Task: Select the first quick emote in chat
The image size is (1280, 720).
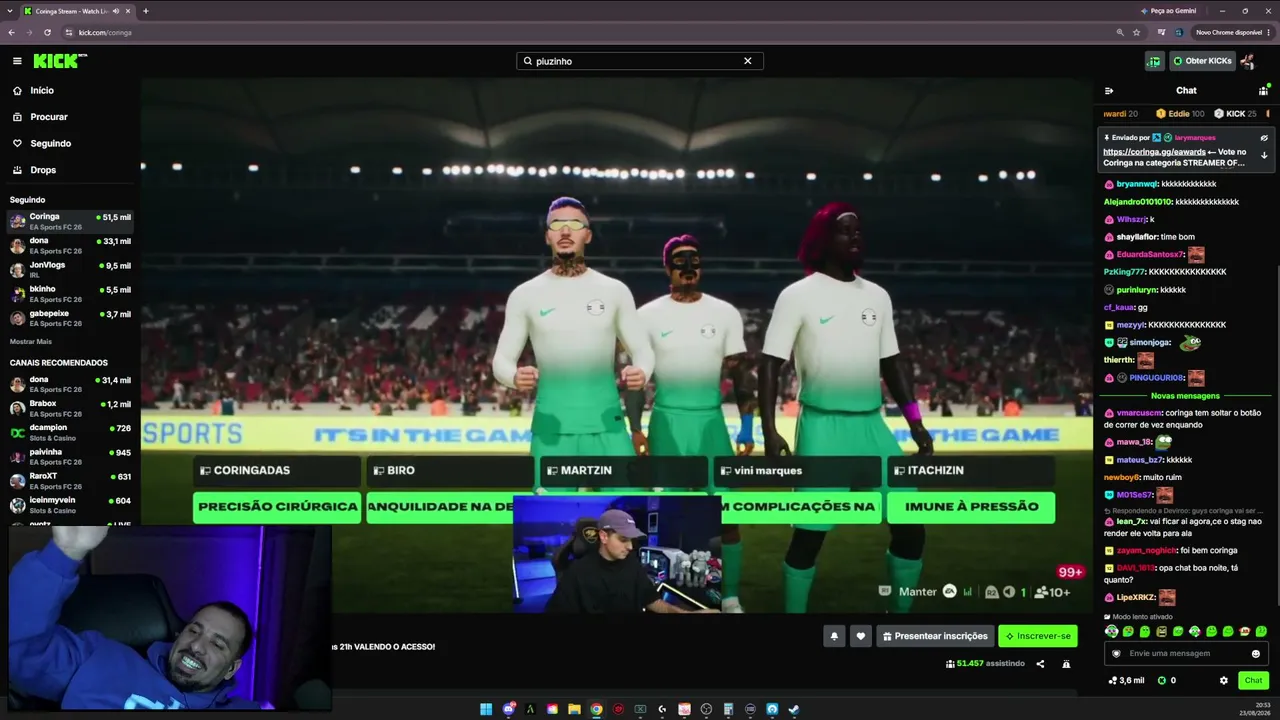Action: (1111, 632)
